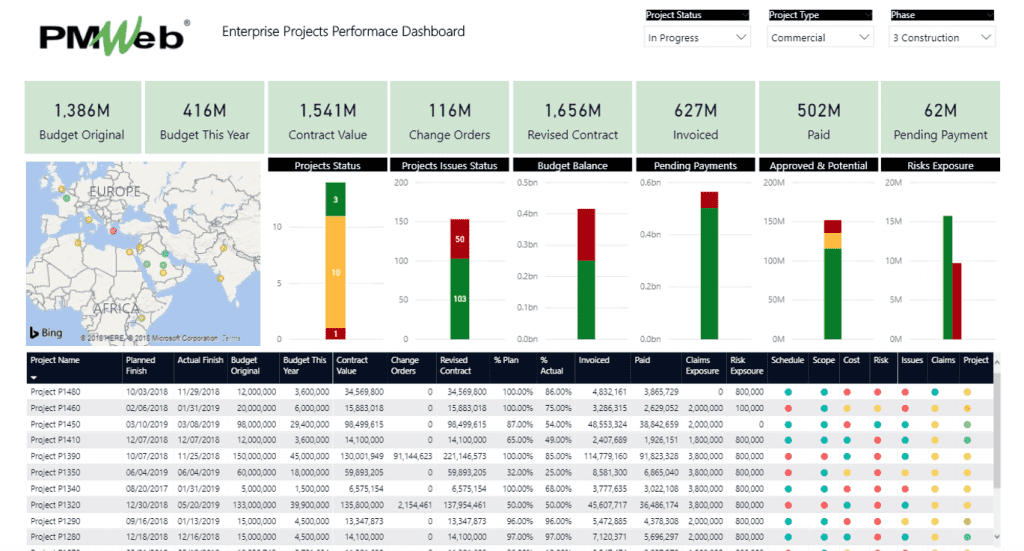Click Project status dot for Project P1450

point(967,424)
